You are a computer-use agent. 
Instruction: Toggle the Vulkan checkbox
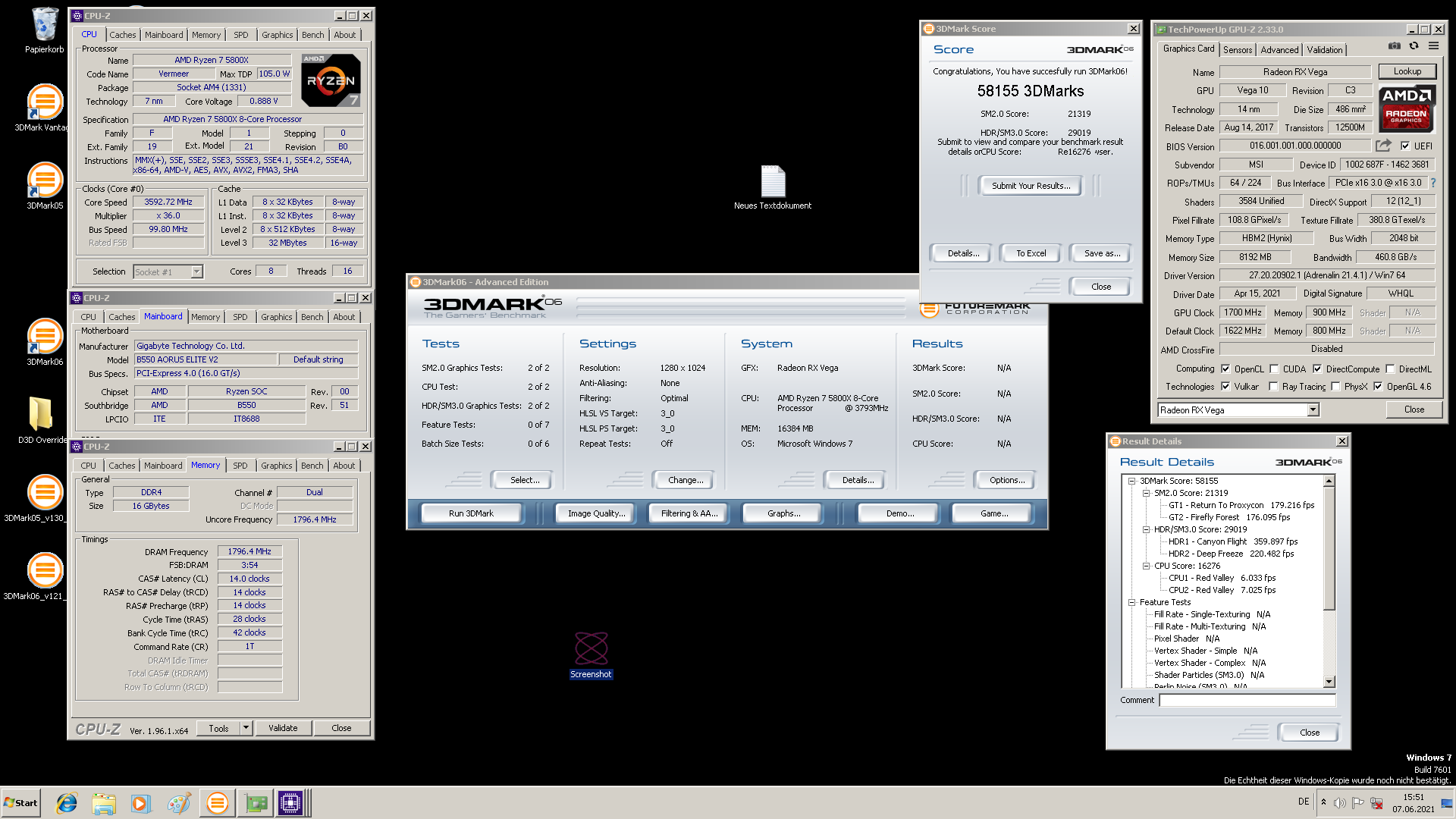[x=1225, y=387]
